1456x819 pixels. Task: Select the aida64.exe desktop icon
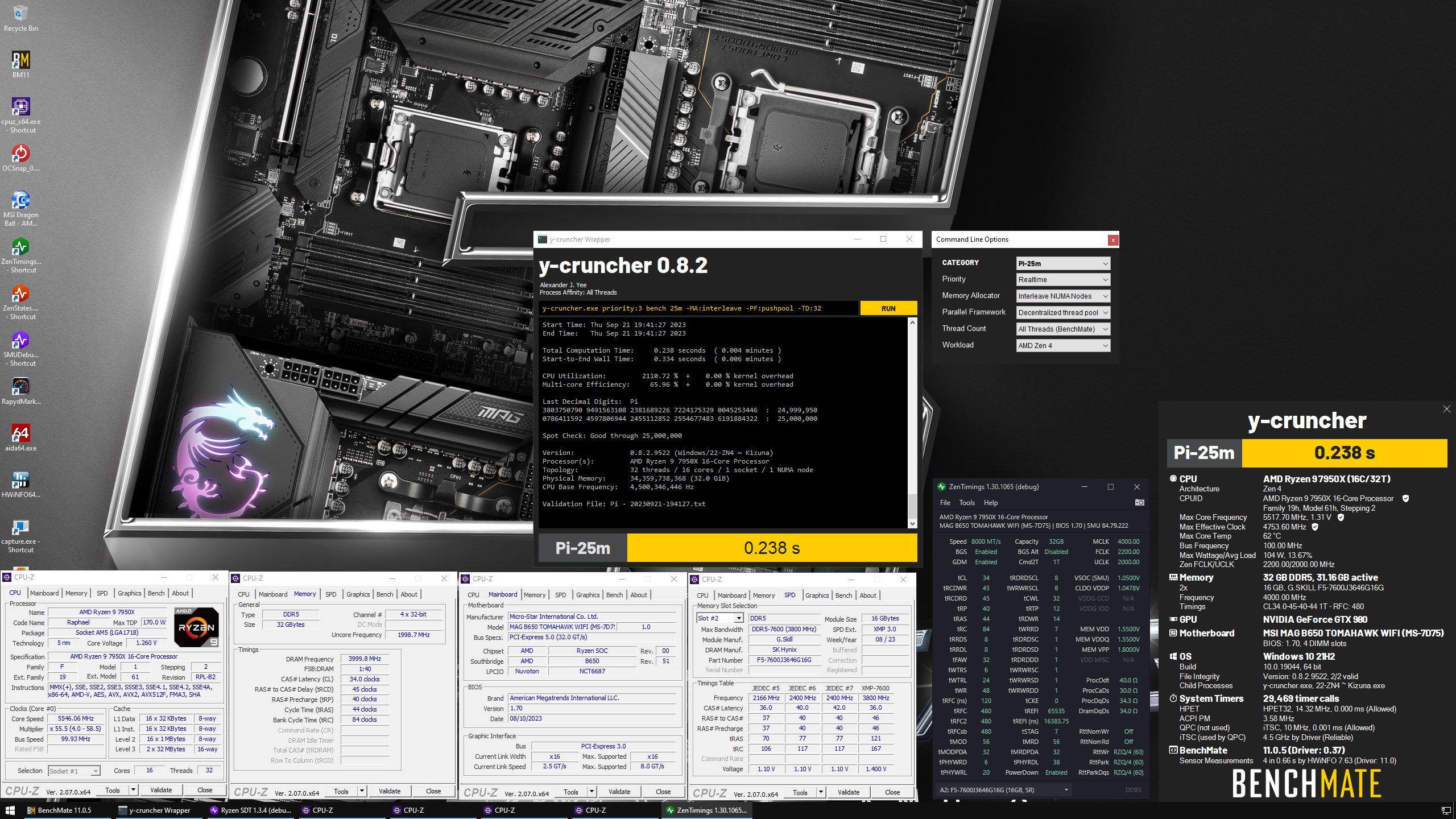[20, 439]
